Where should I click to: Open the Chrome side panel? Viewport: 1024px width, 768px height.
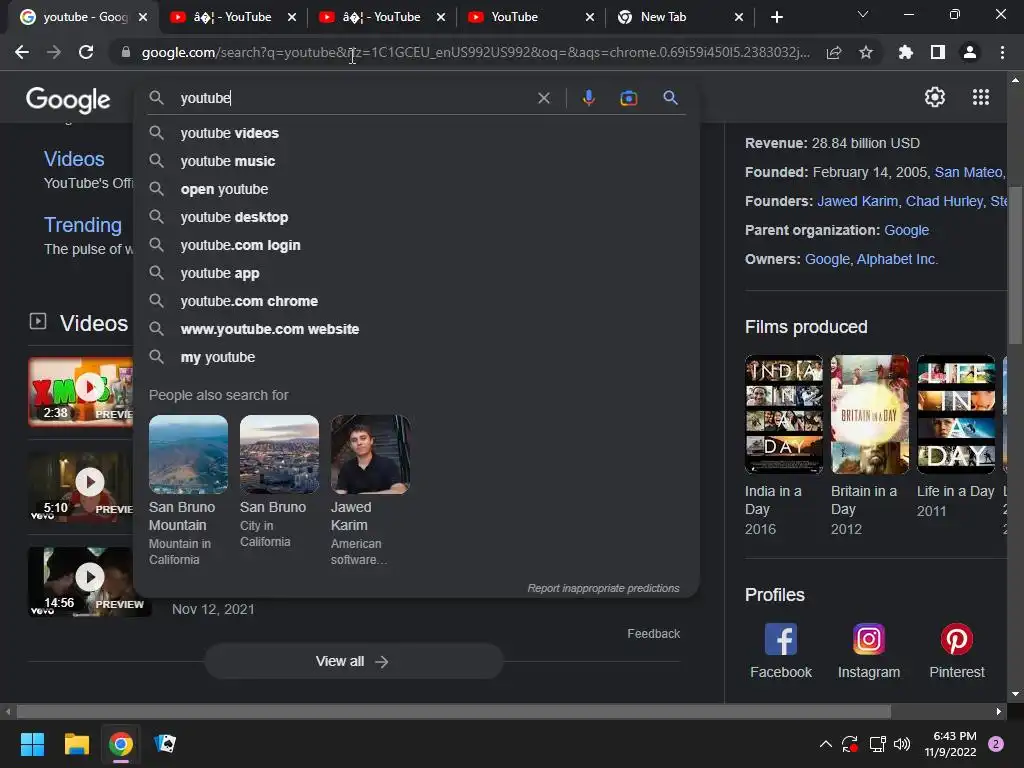[938, 52]
